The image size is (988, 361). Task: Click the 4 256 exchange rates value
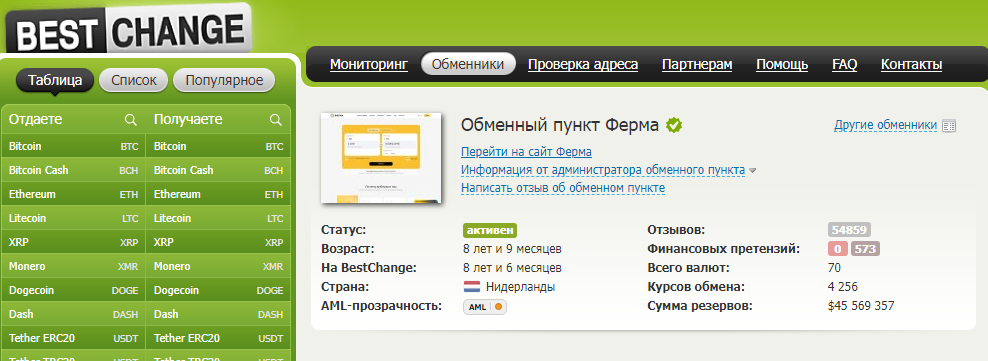[x=842, y=287]
